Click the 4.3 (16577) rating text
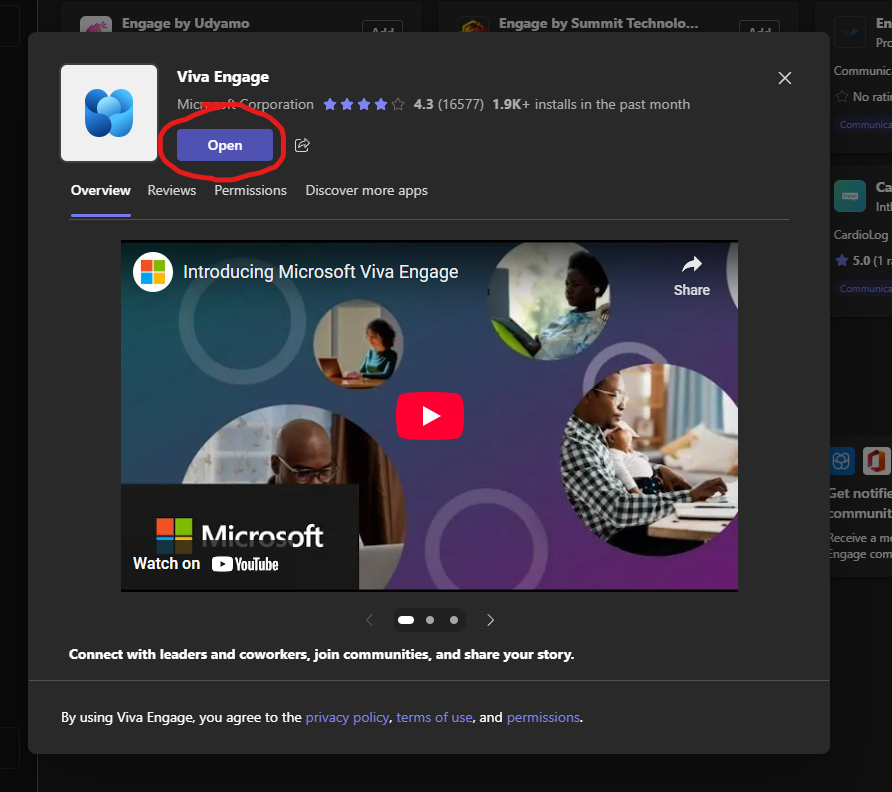Viewport: 892px width, 792px height. coord(448,105)
